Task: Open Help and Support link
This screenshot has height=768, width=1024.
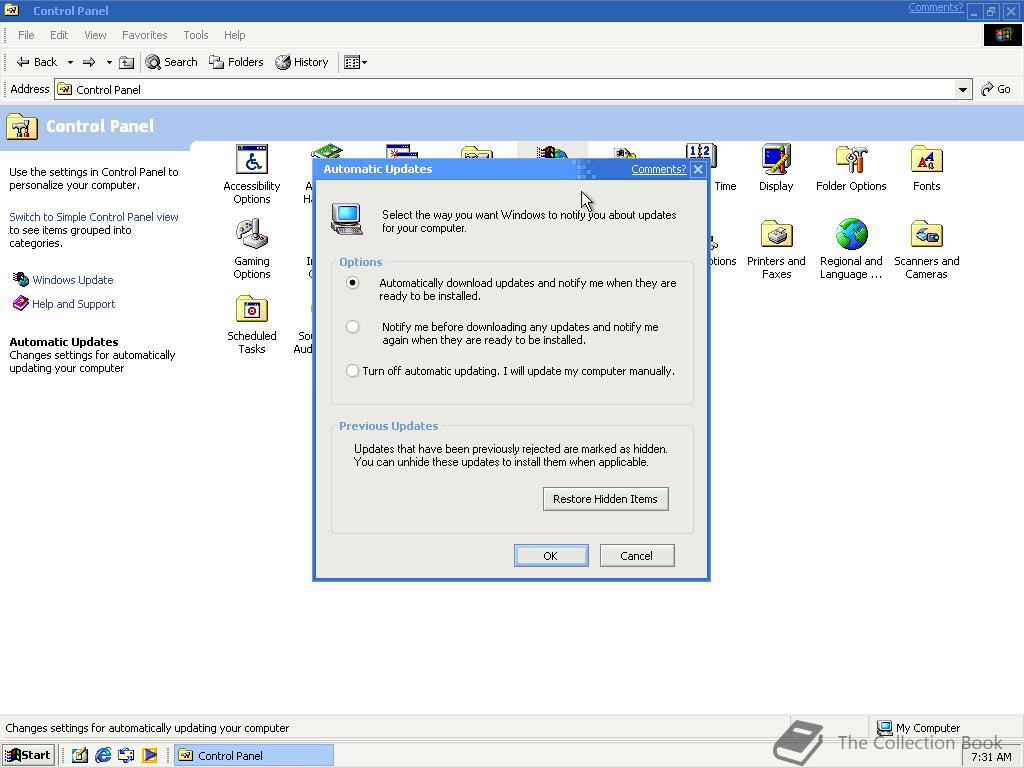Action: (73, 304)
